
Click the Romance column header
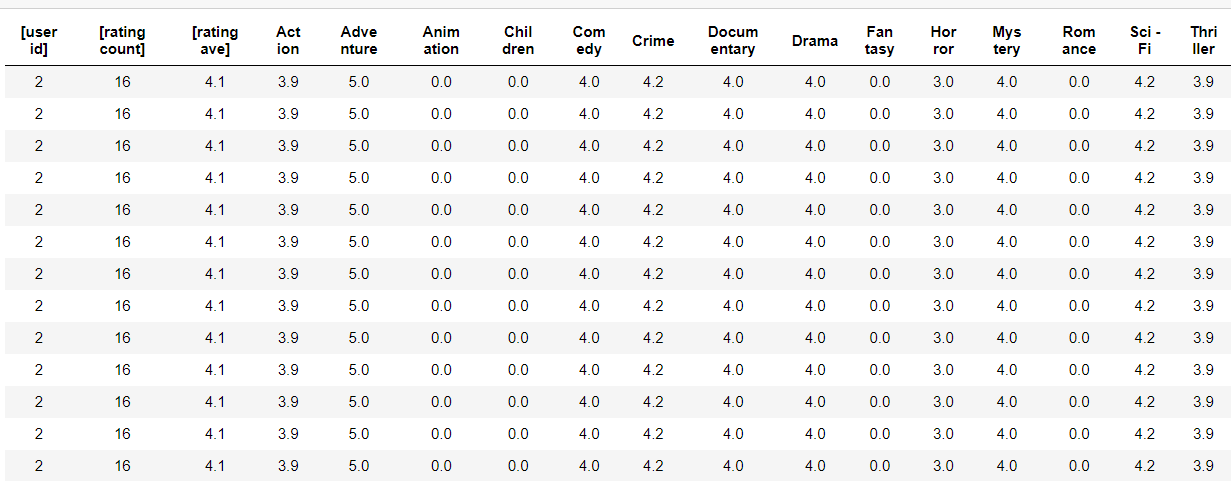pos(1079,41)
